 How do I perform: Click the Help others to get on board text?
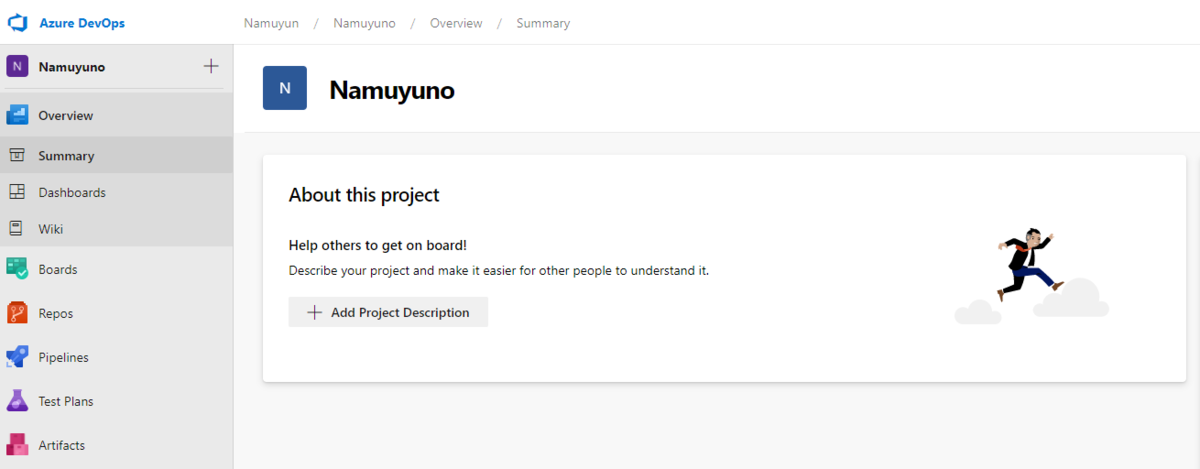tap(378, 245)
